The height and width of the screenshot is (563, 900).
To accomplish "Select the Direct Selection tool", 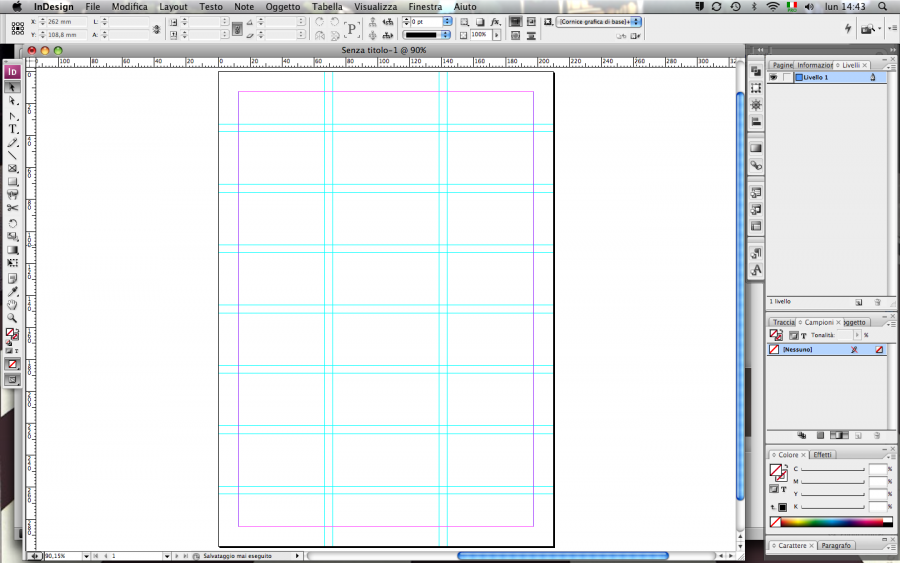I will coord(13,101).
